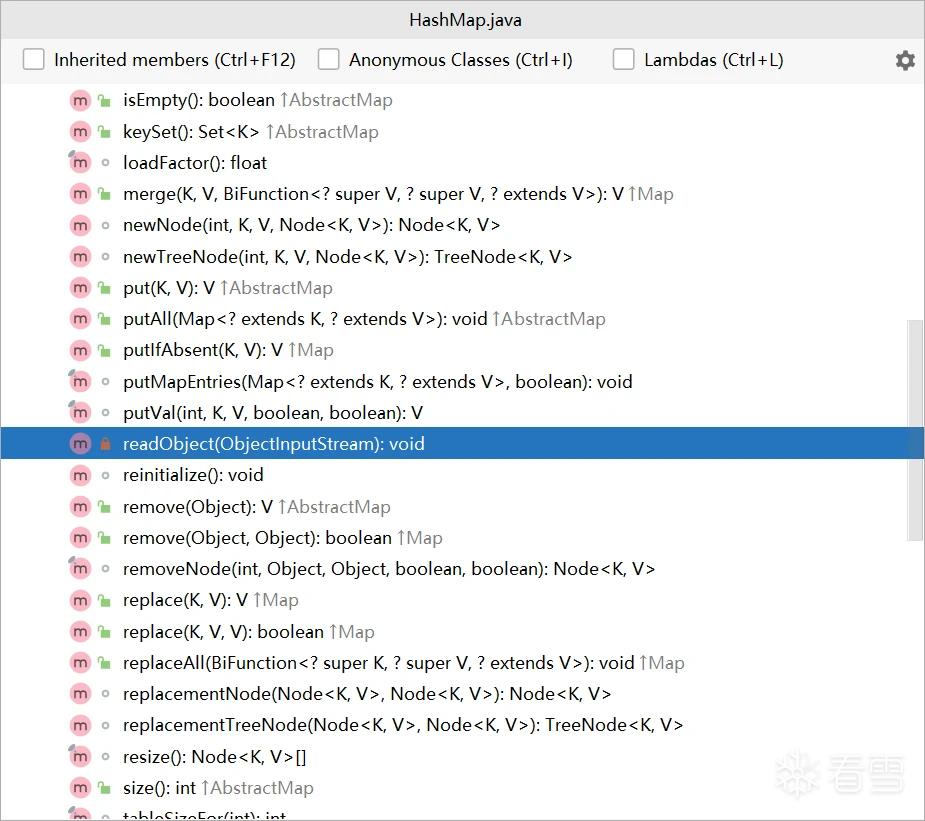Click method icon beside loadFactor(): float
This screenshot has width=925, height=821.
(80, 162)
